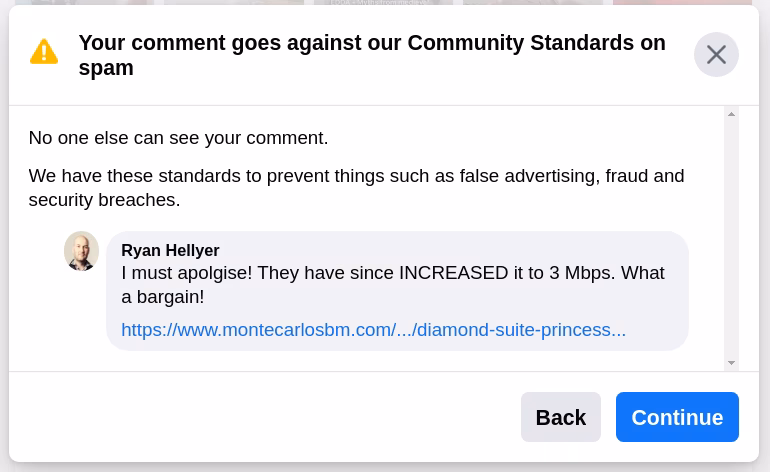770x472 pixels.
Task: Click the Ryan Hellyer name
Action: click(x=170, y=250)
